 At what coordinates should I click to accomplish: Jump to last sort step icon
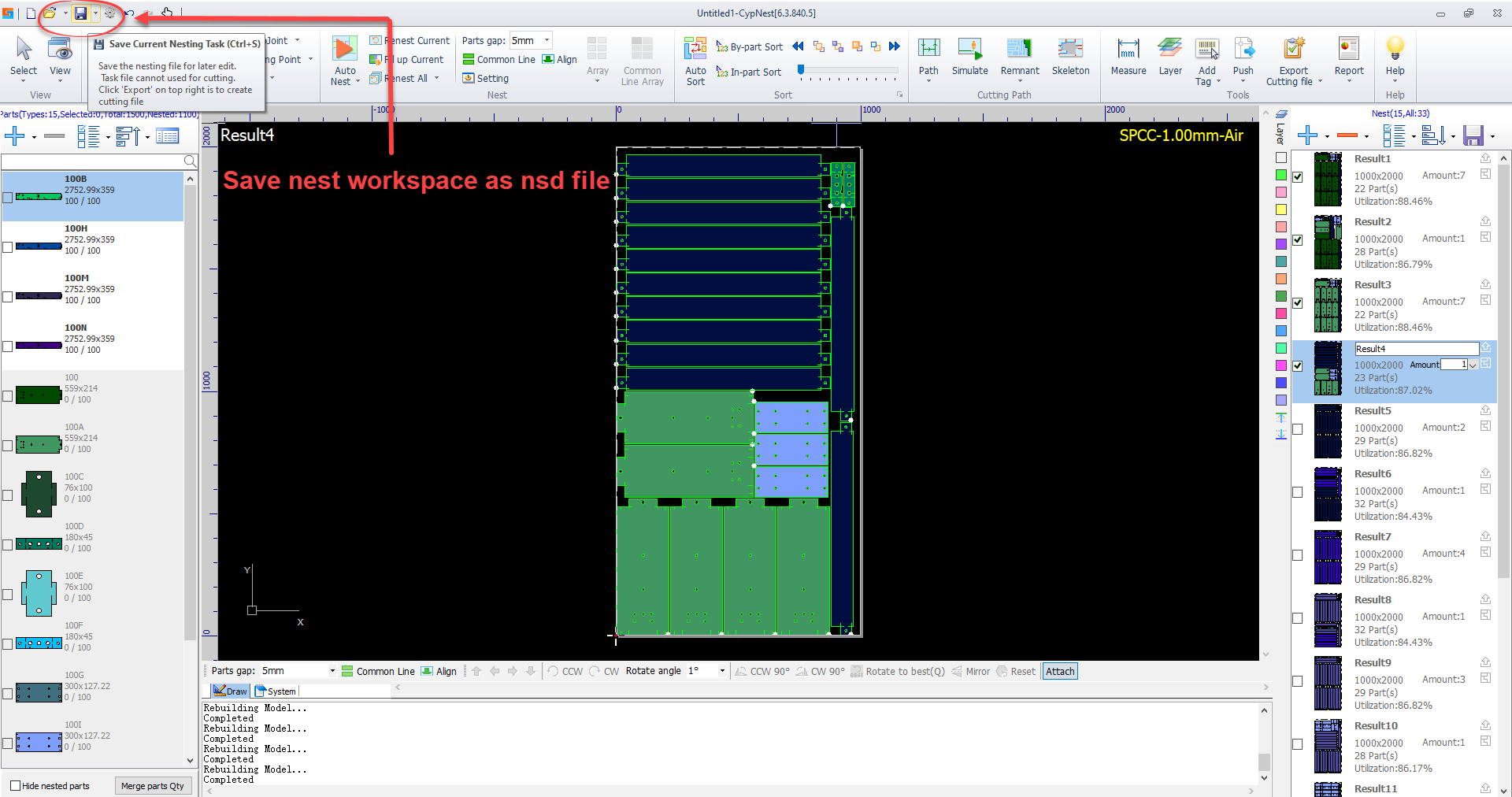(x=895, y=46)
